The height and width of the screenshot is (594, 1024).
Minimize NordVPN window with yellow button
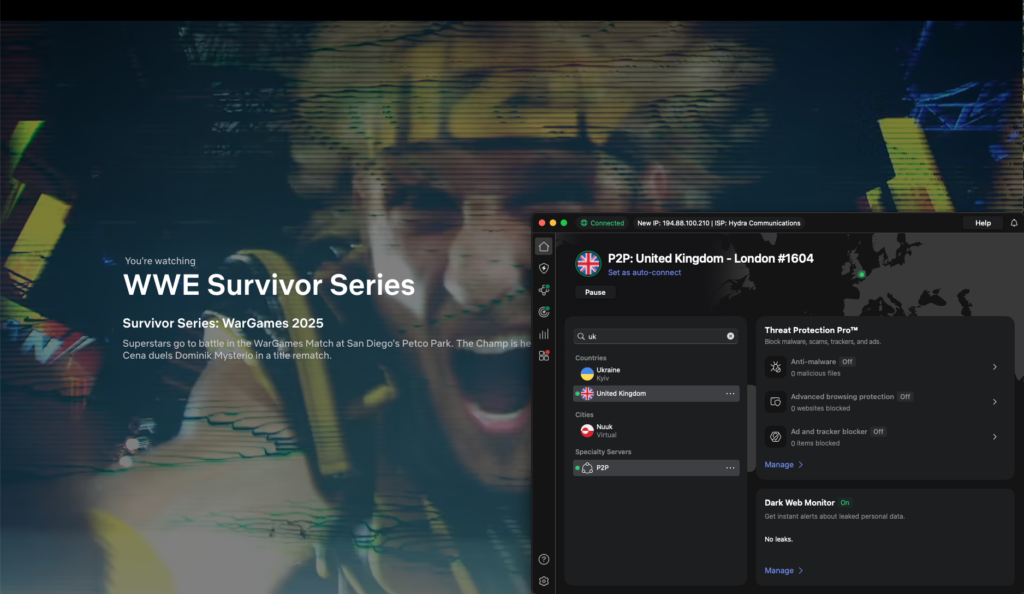tap(552, 223)
